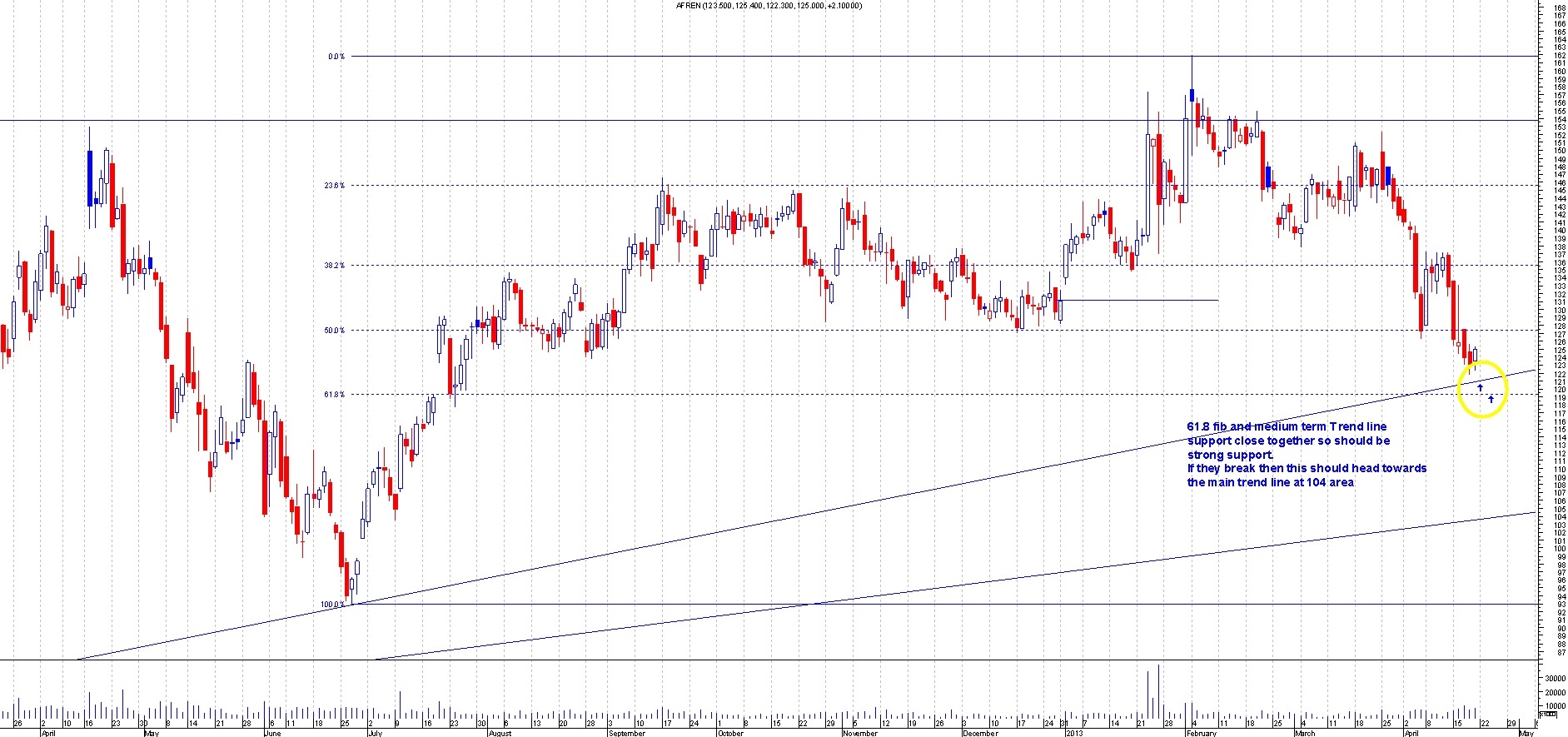Image resolution: width=1568 pixels, height=737 pixels.
Task: Click the AFREN chart title text
Action: (769, 6)
